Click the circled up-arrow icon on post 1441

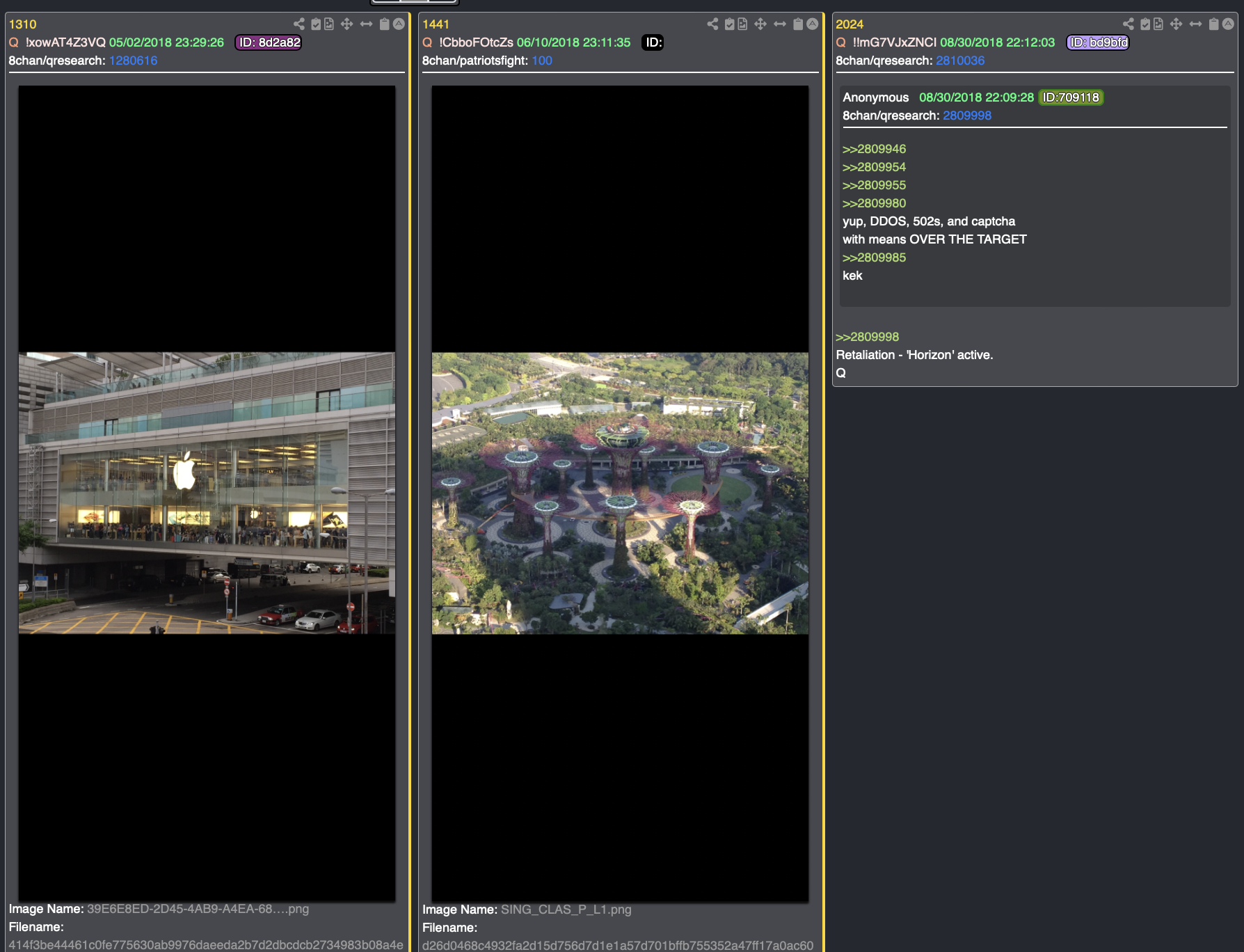click(x=812, y=24)
